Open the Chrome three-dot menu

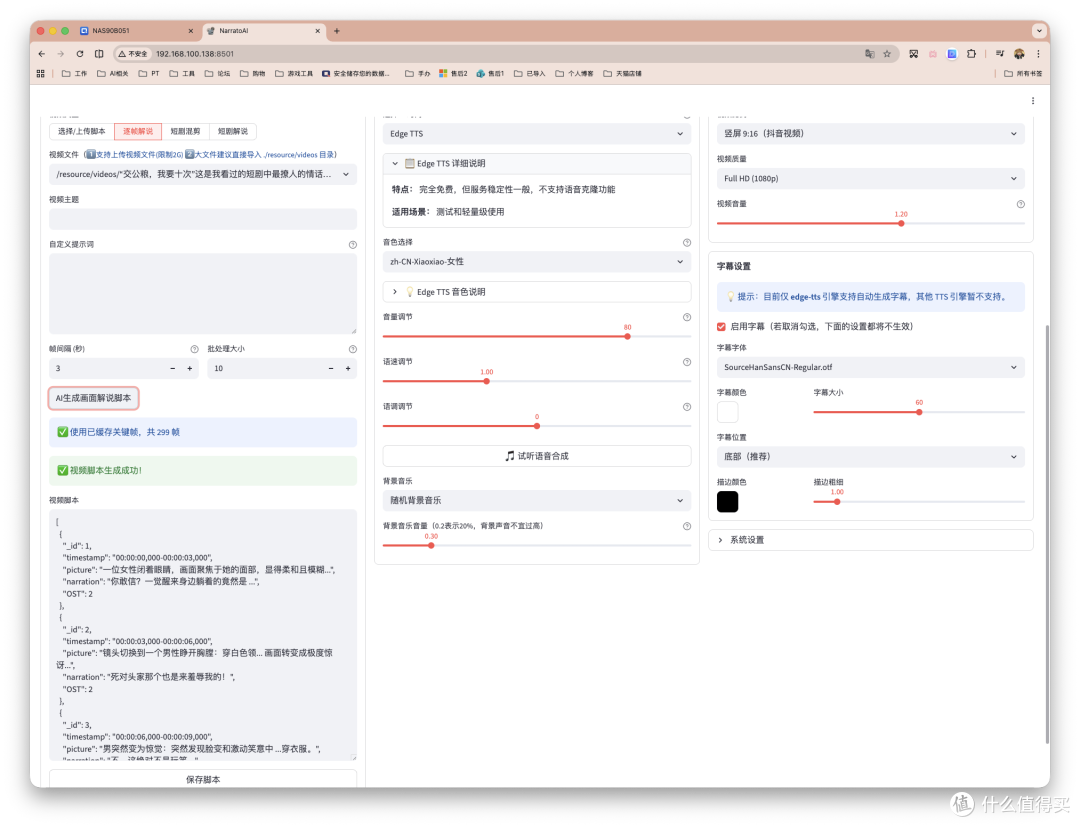tap(1038, 54)
